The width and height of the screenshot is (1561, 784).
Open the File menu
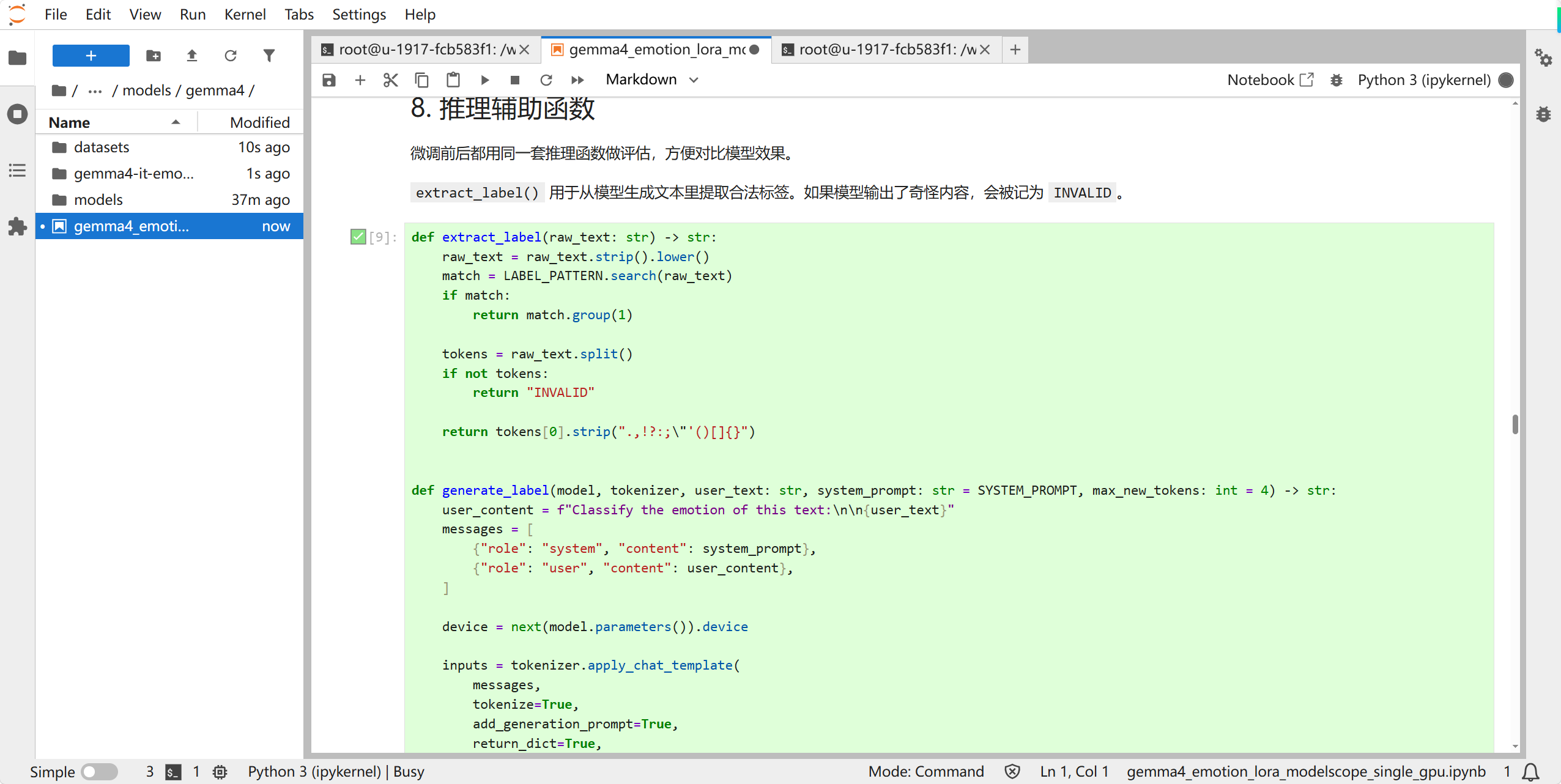pos(56,14)
